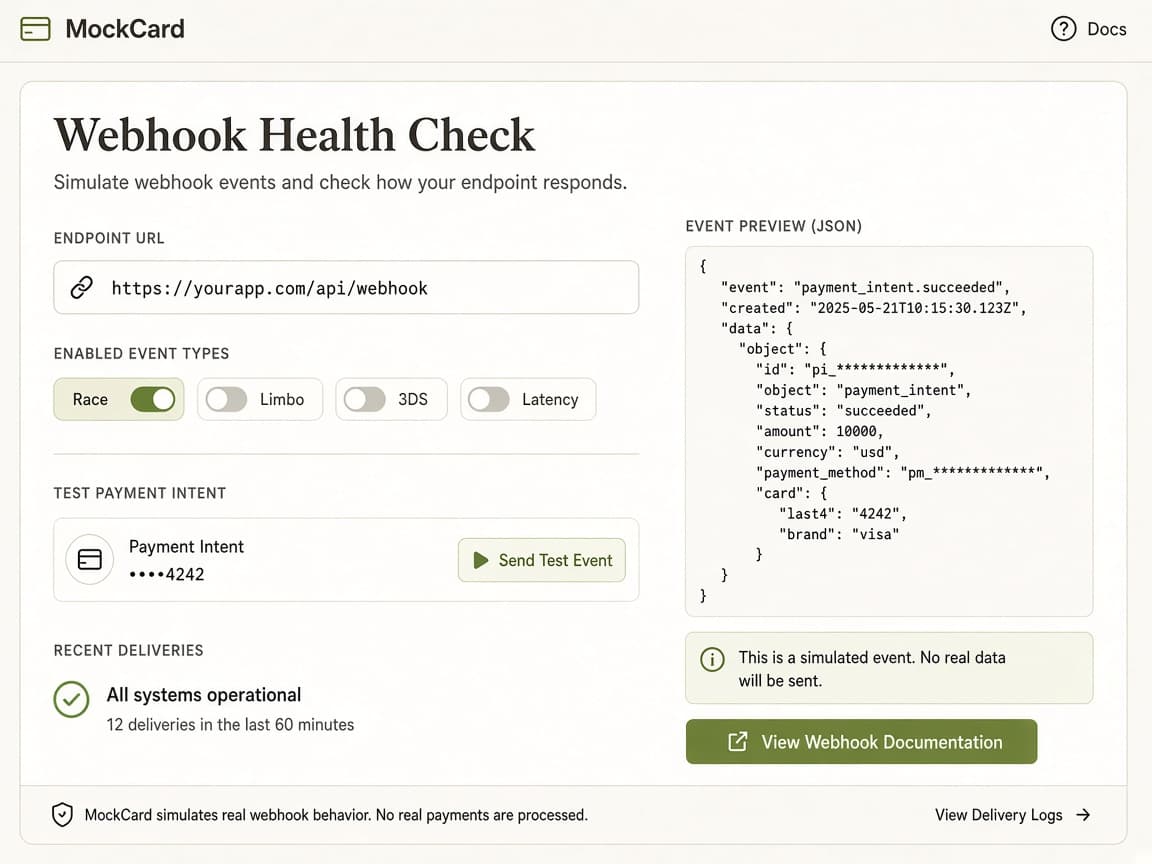Viewport: 1152px width, 864px height.
Task: Click the arrow icon next to View Delivery Logs
Action: coord(1083,815)
